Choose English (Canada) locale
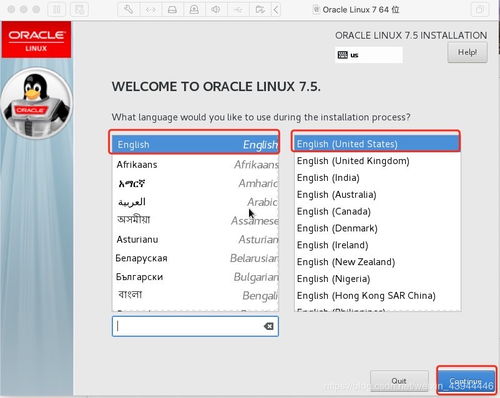Image resolution: width=500 pixels, height=398 pixels. click(378, 211)
